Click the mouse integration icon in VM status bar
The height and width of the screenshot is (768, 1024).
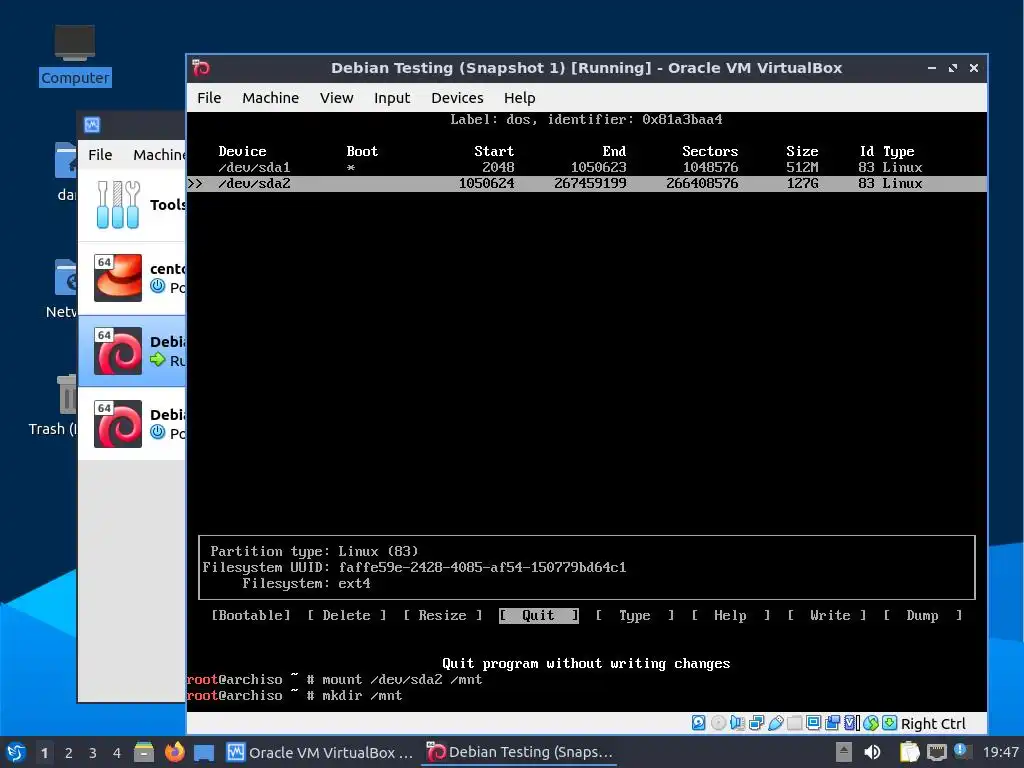point(871,723)
